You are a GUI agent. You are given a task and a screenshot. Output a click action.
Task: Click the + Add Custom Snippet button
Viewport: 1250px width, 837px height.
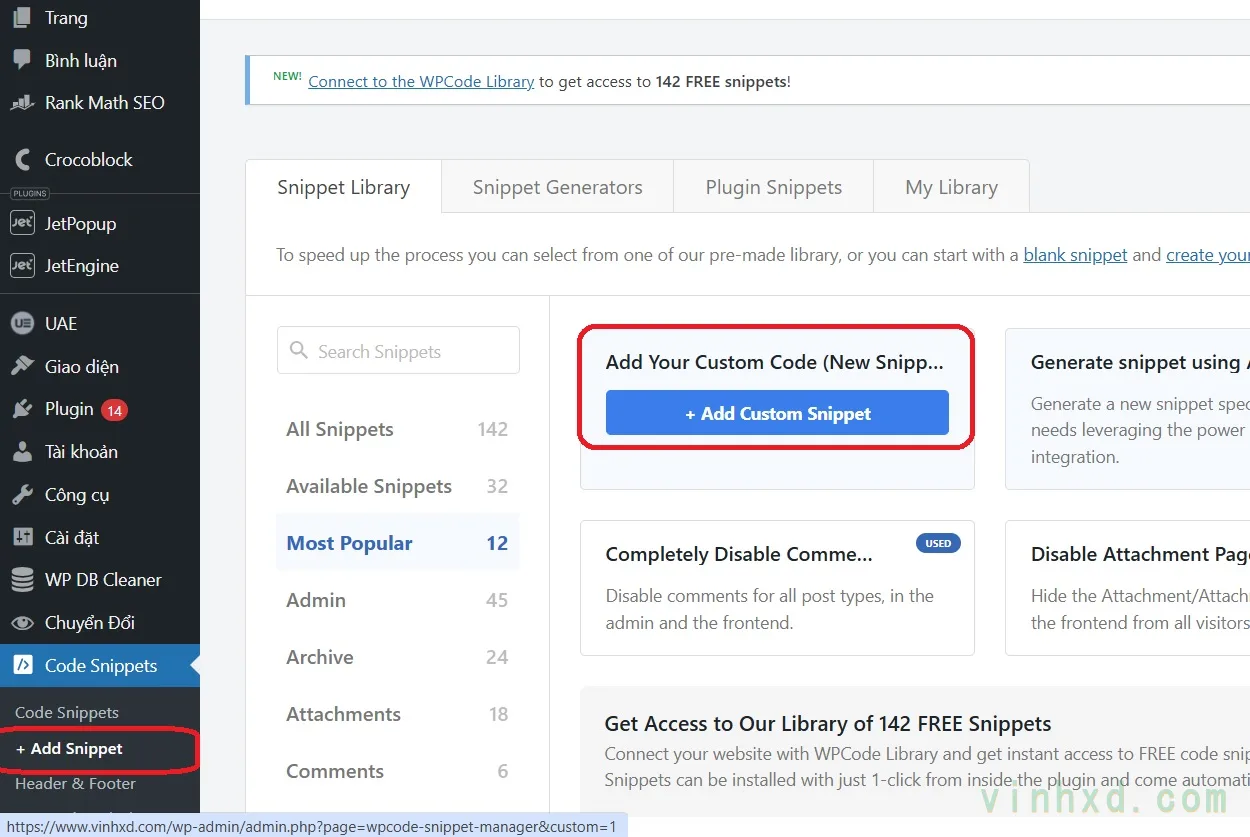pyautogui.click(x=777, y=413)
